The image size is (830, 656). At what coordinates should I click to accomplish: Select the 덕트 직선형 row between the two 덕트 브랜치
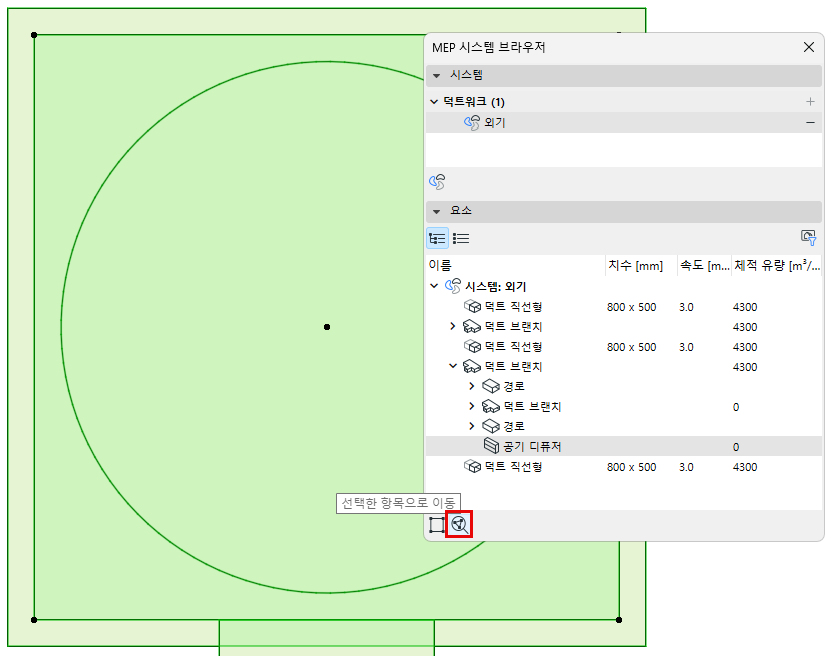(x=624, y=347)
